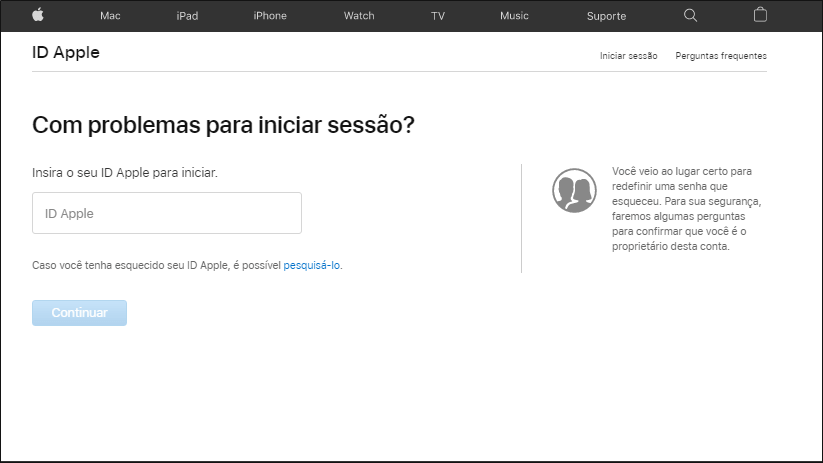
Task: Click the Iniciar sessão link
Action: click(x=628, y=56)
